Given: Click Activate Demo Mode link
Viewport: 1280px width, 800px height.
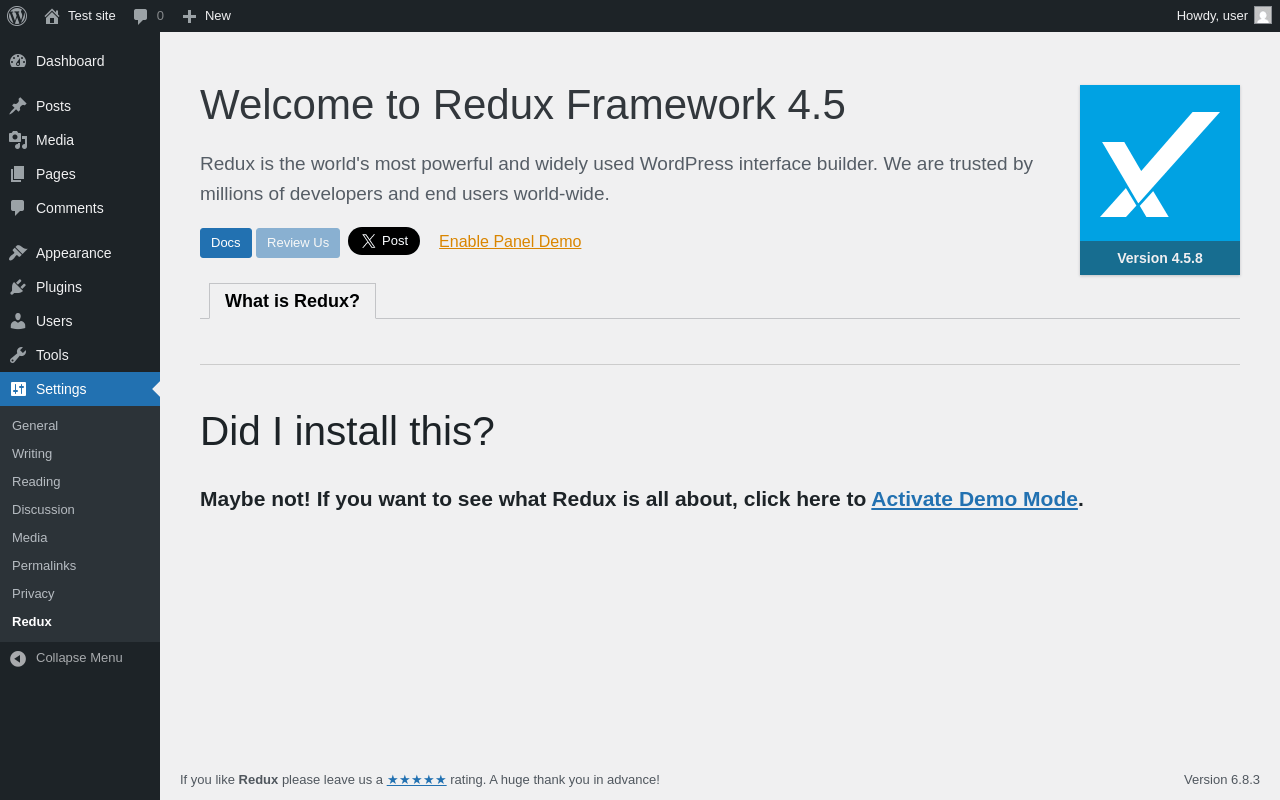Looking at the screenshot, I should pos(974,499).
